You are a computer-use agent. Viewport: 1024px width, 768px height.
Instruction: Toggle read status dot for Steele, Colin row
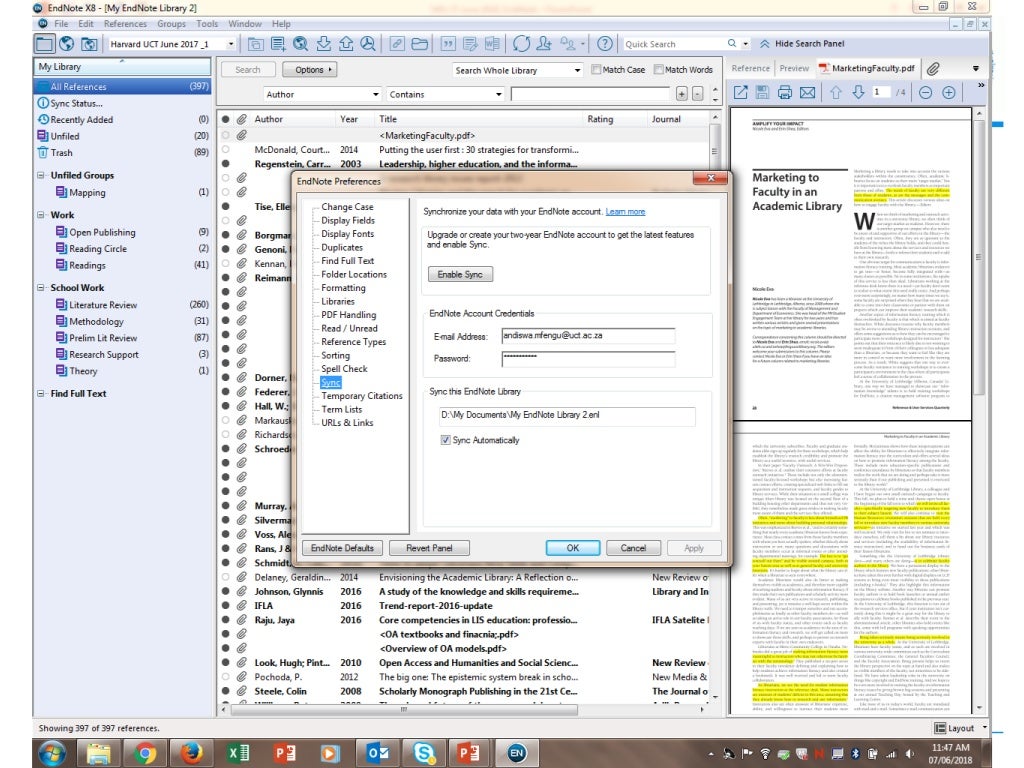pos(225,691)
